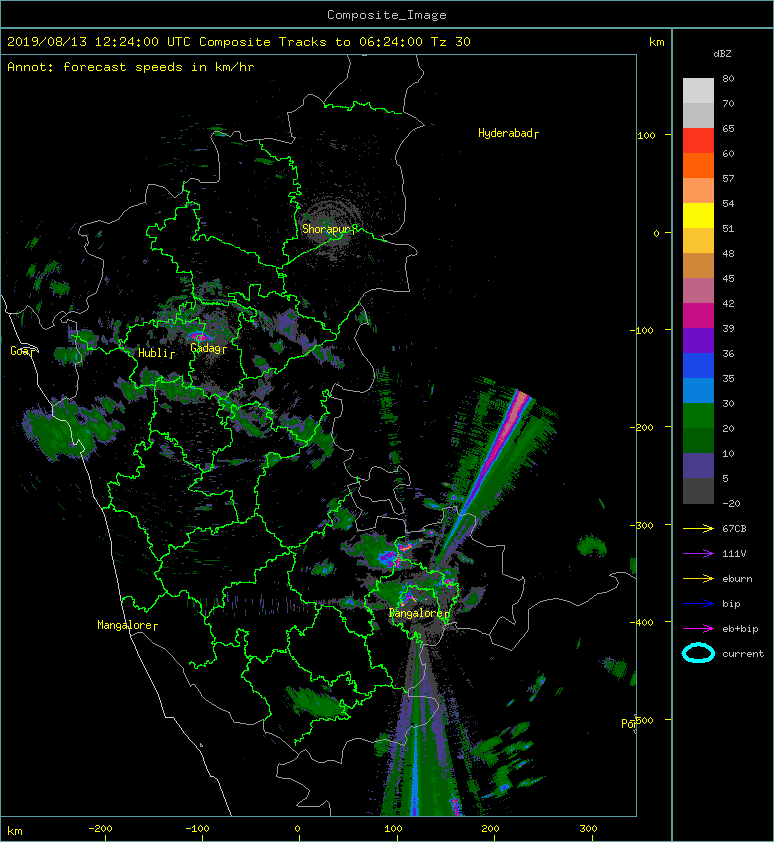The width and height of the screenshot is (774, 842).
Task: Click the -20 label on dBZ scale
Action: (x=731, y=504)
